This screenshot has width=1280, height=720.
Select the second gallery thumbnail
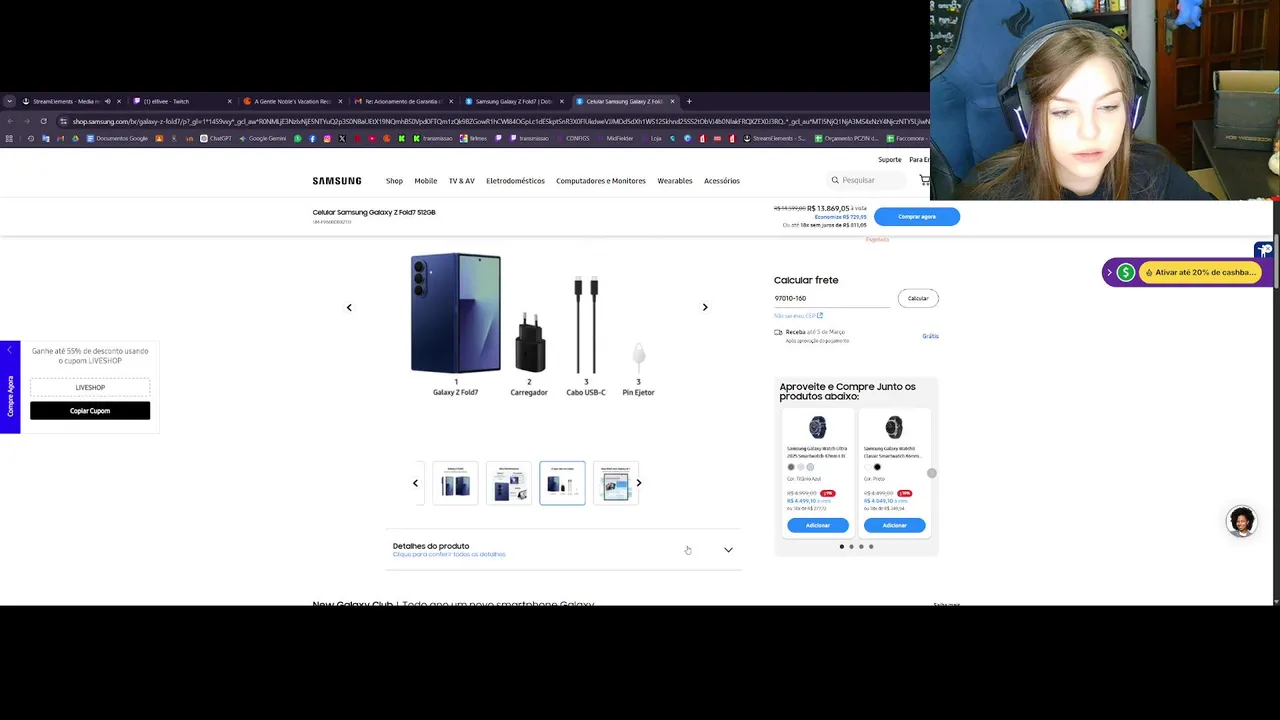509,483
